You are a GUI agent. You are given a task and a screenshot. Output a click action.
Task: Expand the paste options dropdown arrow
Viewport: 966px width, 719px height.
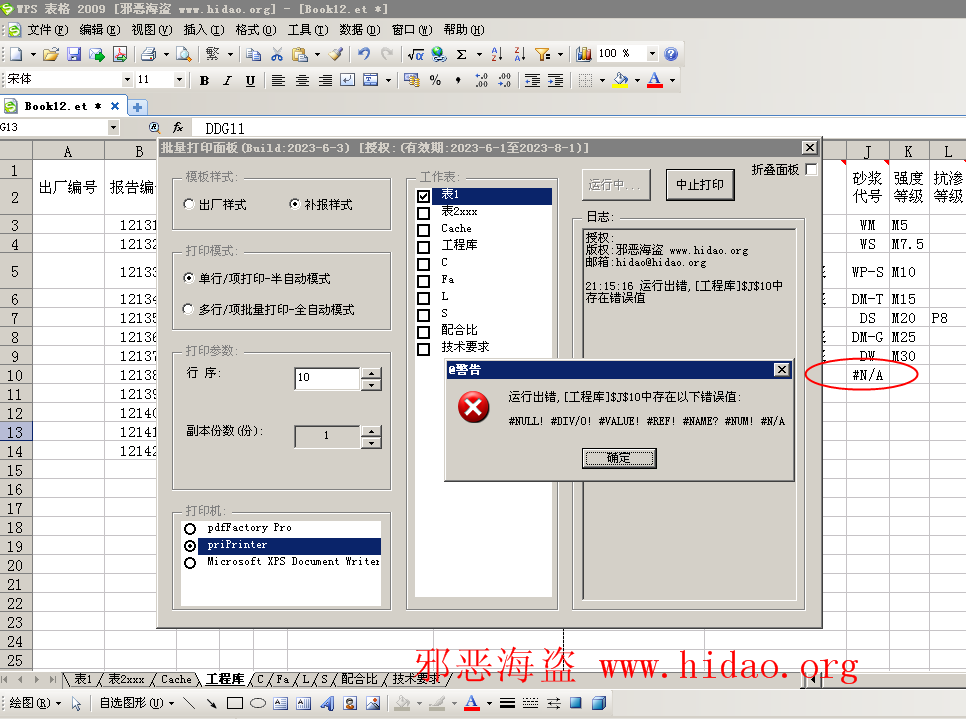point(317,54)
